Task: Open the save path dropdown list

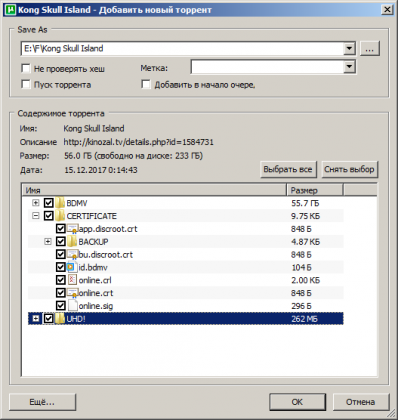Action: [349, 49]
